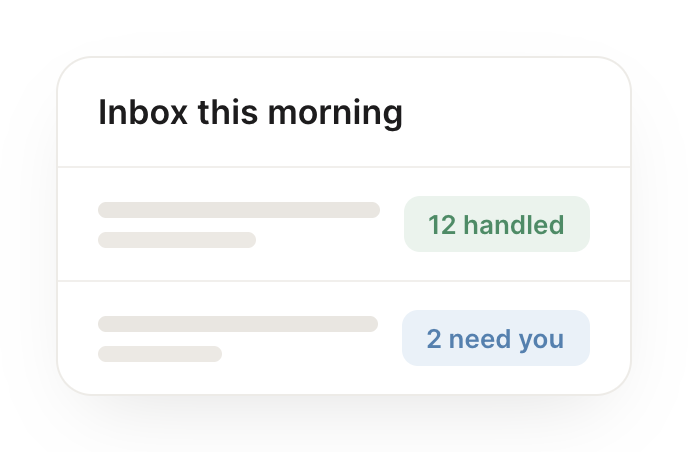
Task: Click the number "12" in the green badge
Action: pos(442,225)
